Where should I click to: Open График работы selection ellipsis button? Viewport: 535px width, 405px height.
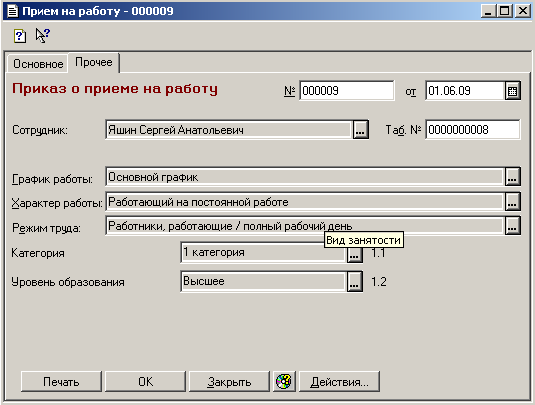tap(512, 177)
